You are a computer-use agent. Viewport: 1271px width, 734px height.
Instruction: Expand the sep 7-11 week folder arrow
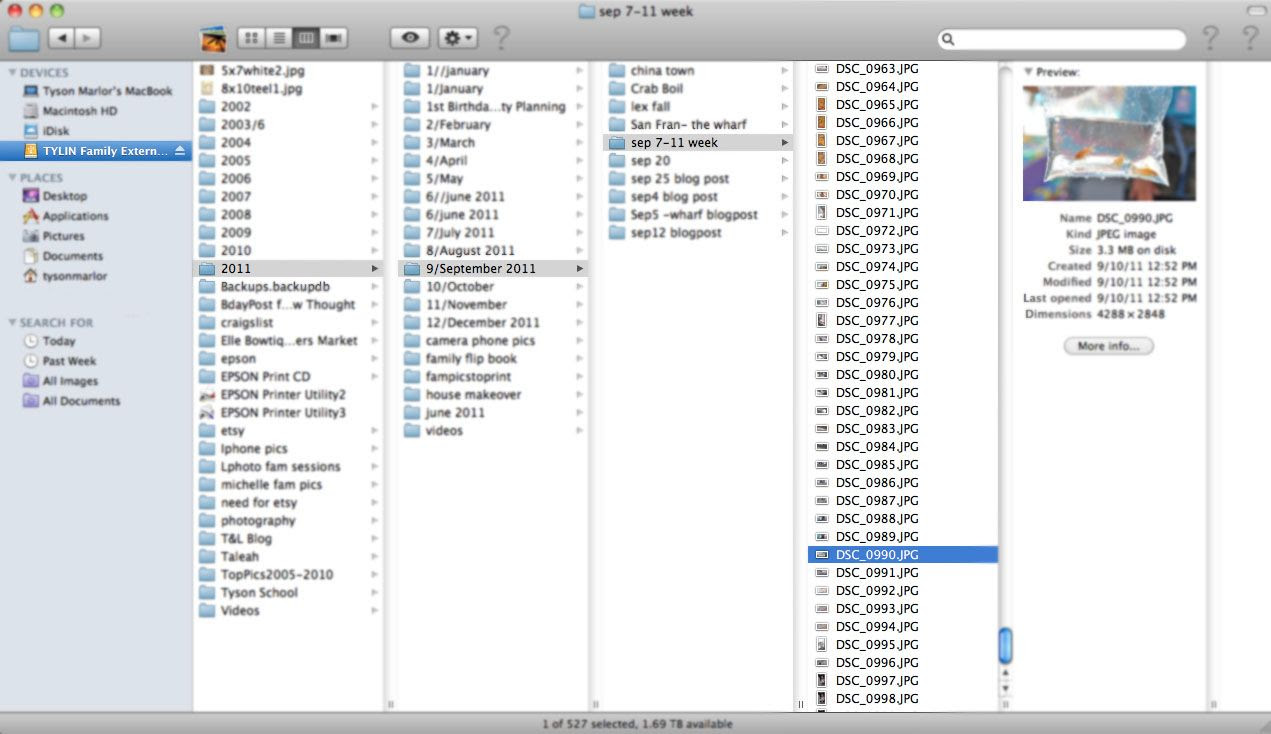[x=785, y=143]
